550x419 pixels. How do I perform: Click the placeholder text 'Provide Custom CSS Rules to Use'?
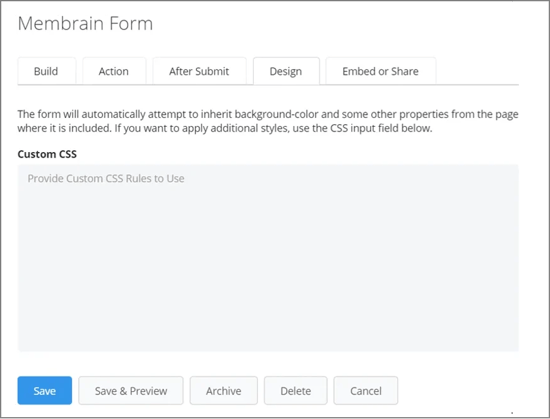(106, 178)
